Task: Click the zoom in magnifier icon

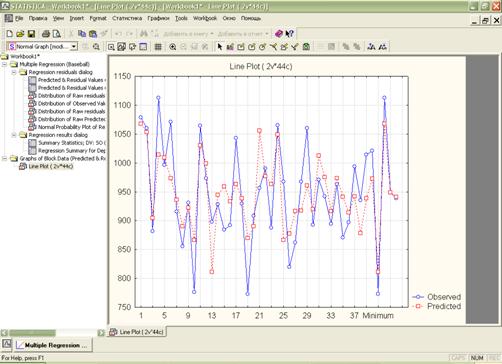Action: pyautogui.click(x=172, y=47)
